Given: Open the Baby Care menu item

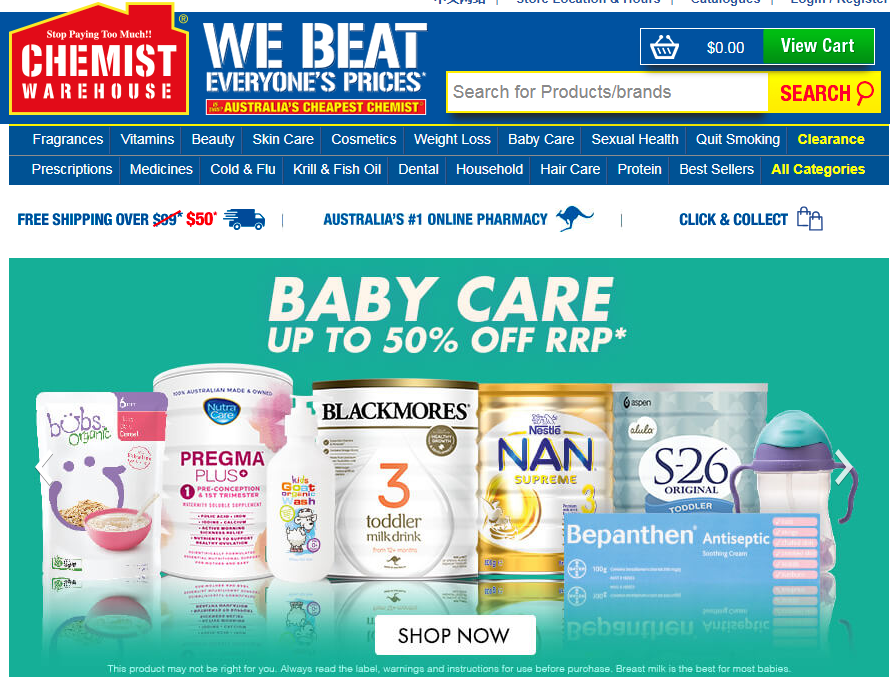Looking at the screenshot, I should coord(540,140).
